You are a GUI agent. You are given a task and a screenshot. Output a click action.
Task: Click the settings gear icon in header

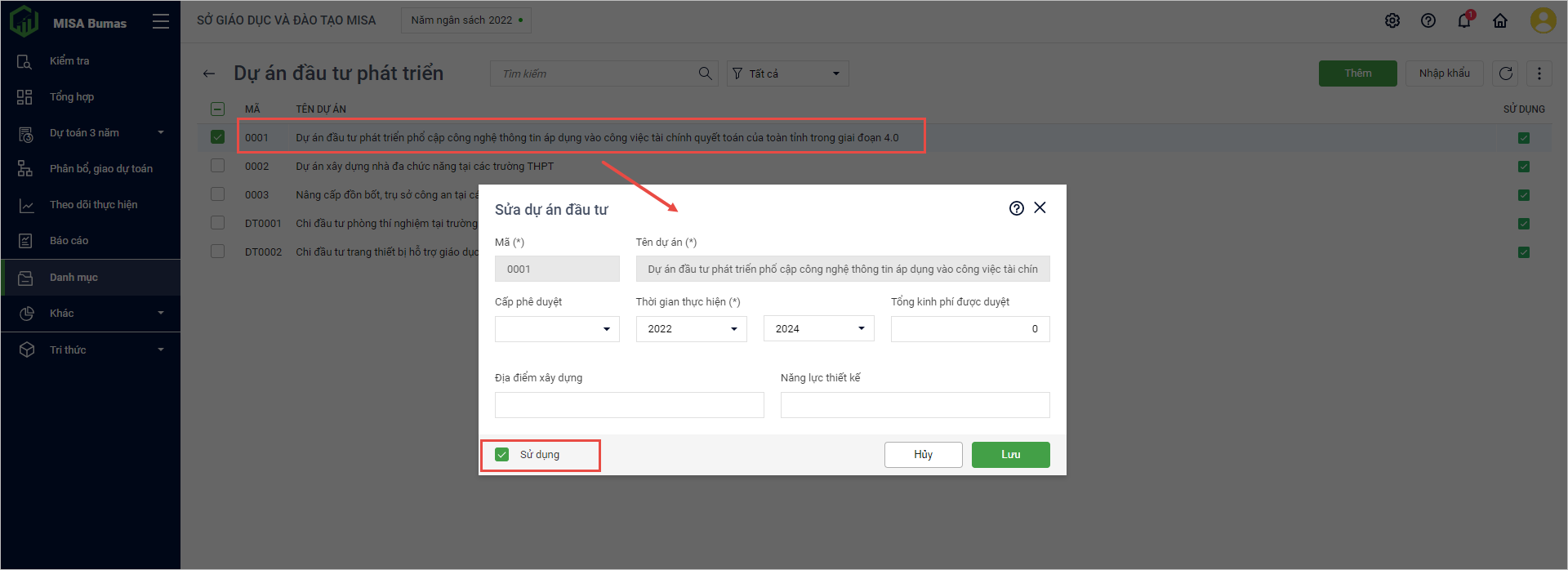pyautogui.click(x=1392, y=21)
